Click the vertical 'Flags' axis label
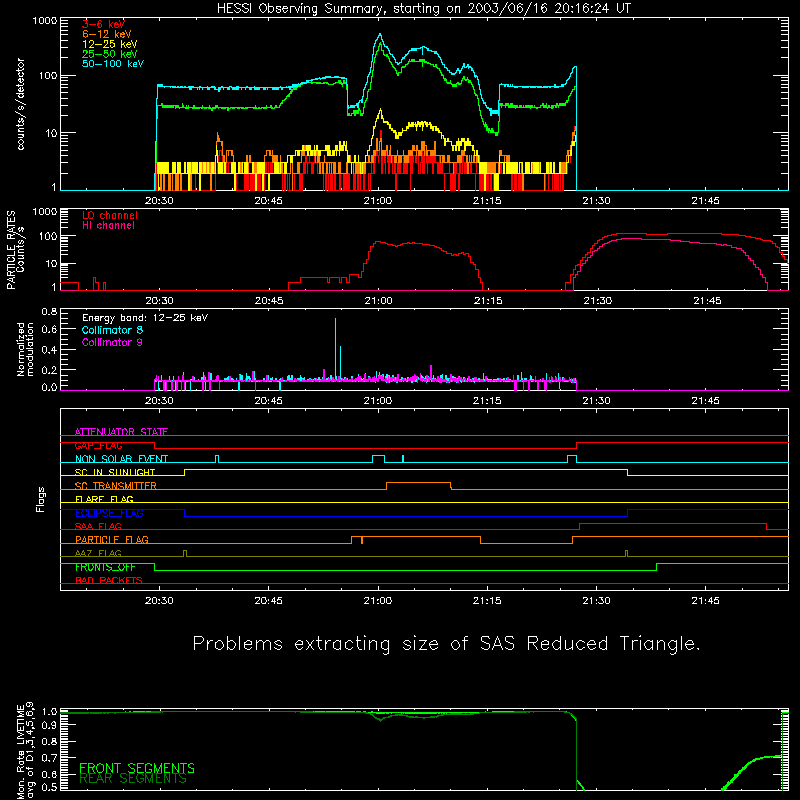800x800 pixels. click(41, 500)
